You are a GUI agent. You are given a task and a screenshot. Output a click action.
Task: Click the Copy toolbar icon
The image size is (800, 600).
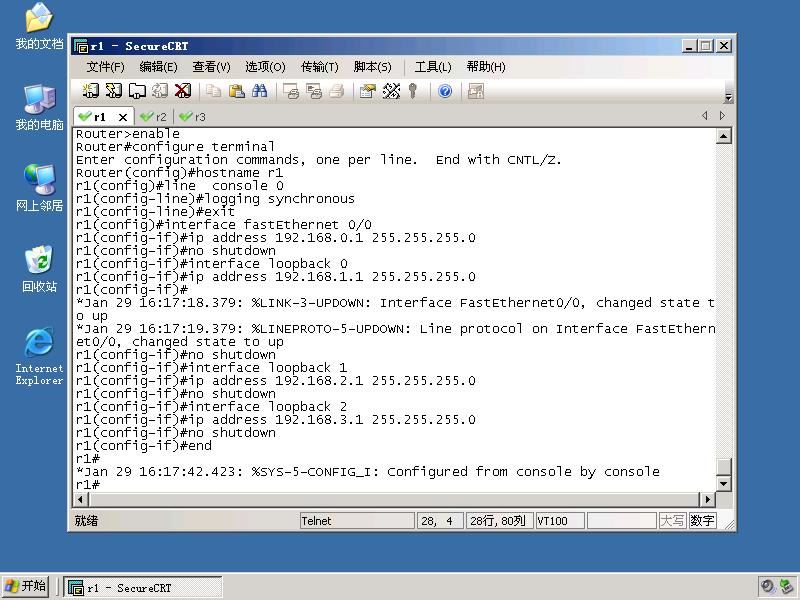pos(213,91)
